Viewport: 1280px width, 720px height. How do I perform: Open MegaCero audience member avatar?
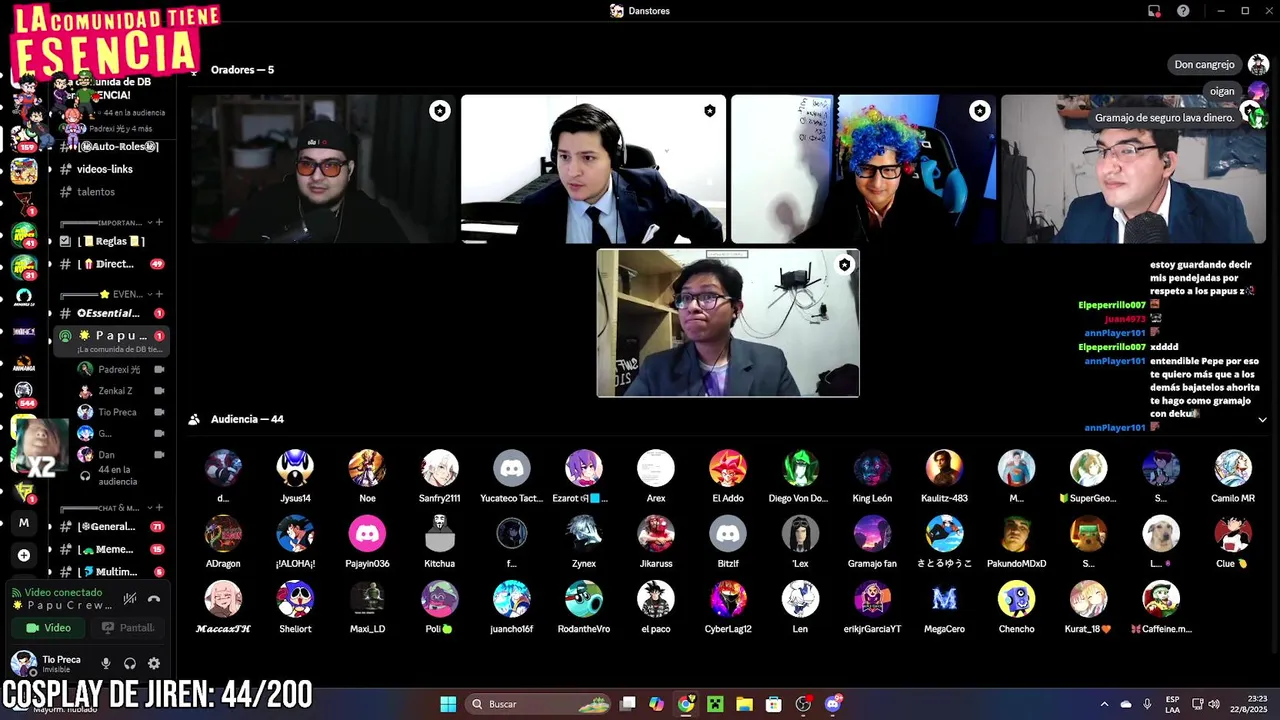click(x=944, y=599)
